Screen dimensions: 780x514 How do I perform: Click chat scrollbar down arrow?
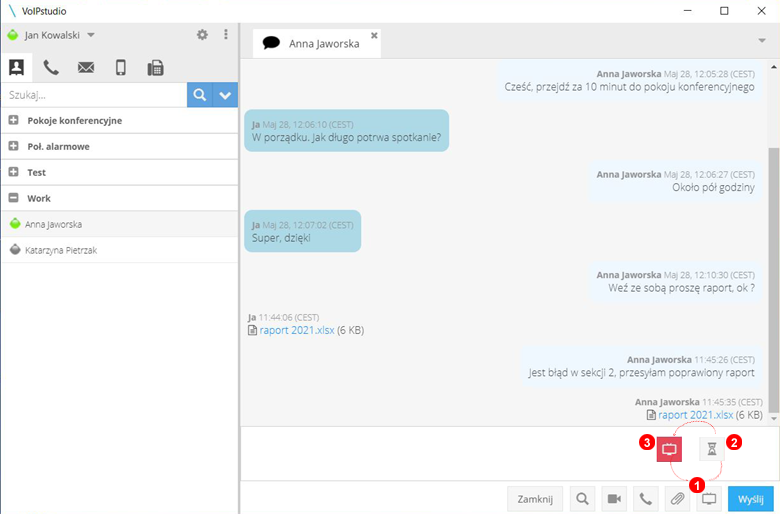point(774,419)
